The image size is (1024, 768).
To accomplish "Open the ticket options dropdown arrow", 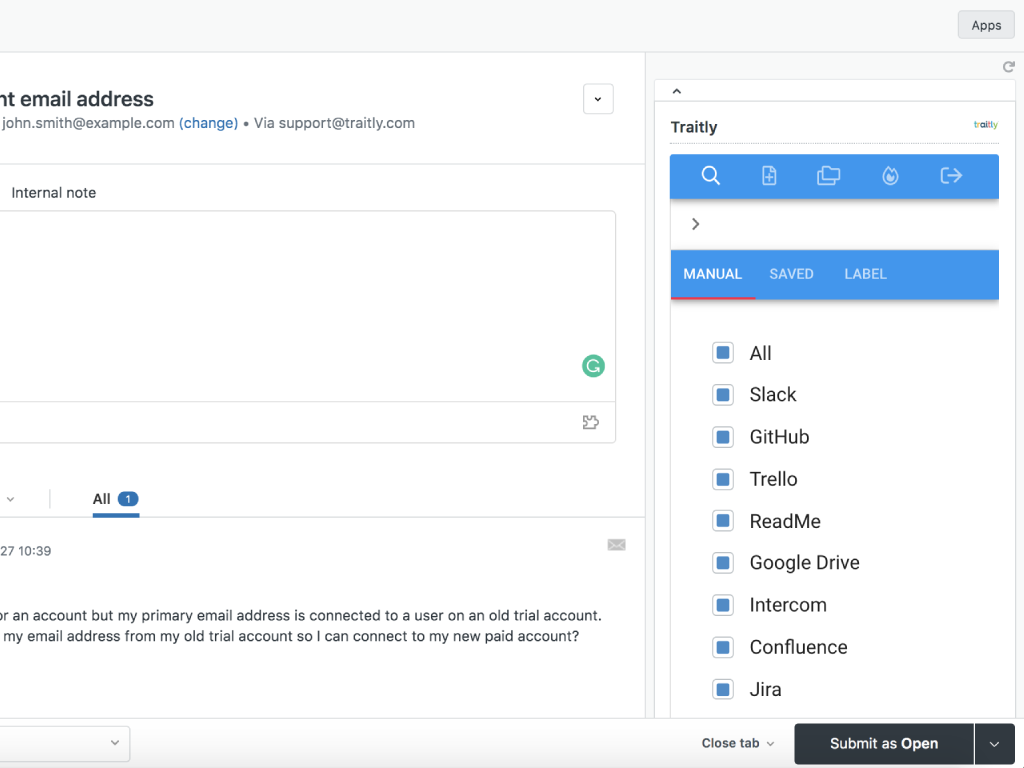I will point(598,99).
